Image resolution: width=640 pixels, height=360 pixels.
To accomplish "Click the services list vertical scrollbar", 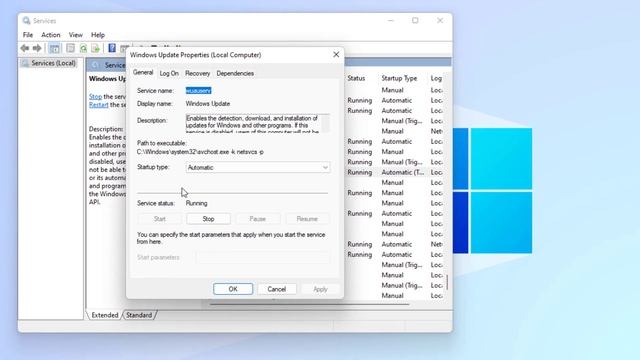I will tap(447, 282).
